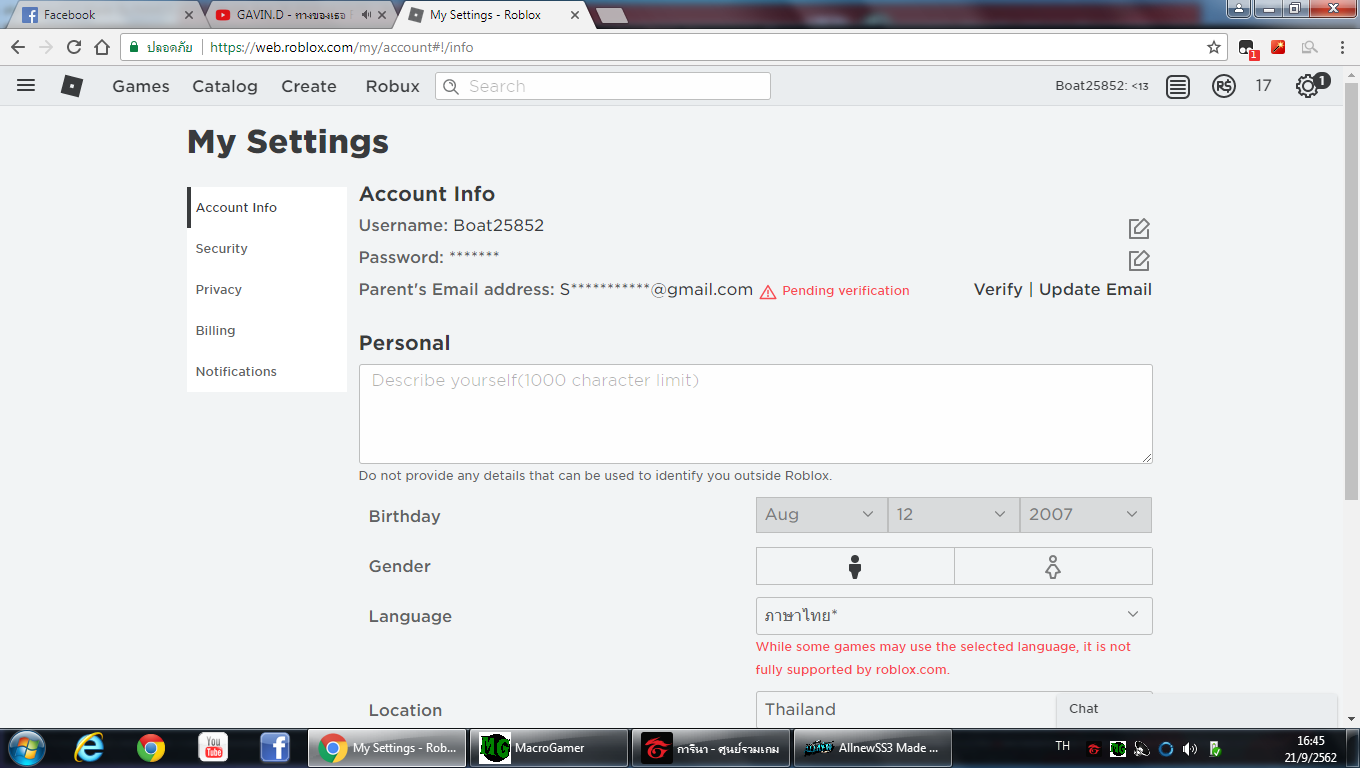Click the browser address bar URL
Viewport: 1360px width, 768px height.
pos(342,47)
